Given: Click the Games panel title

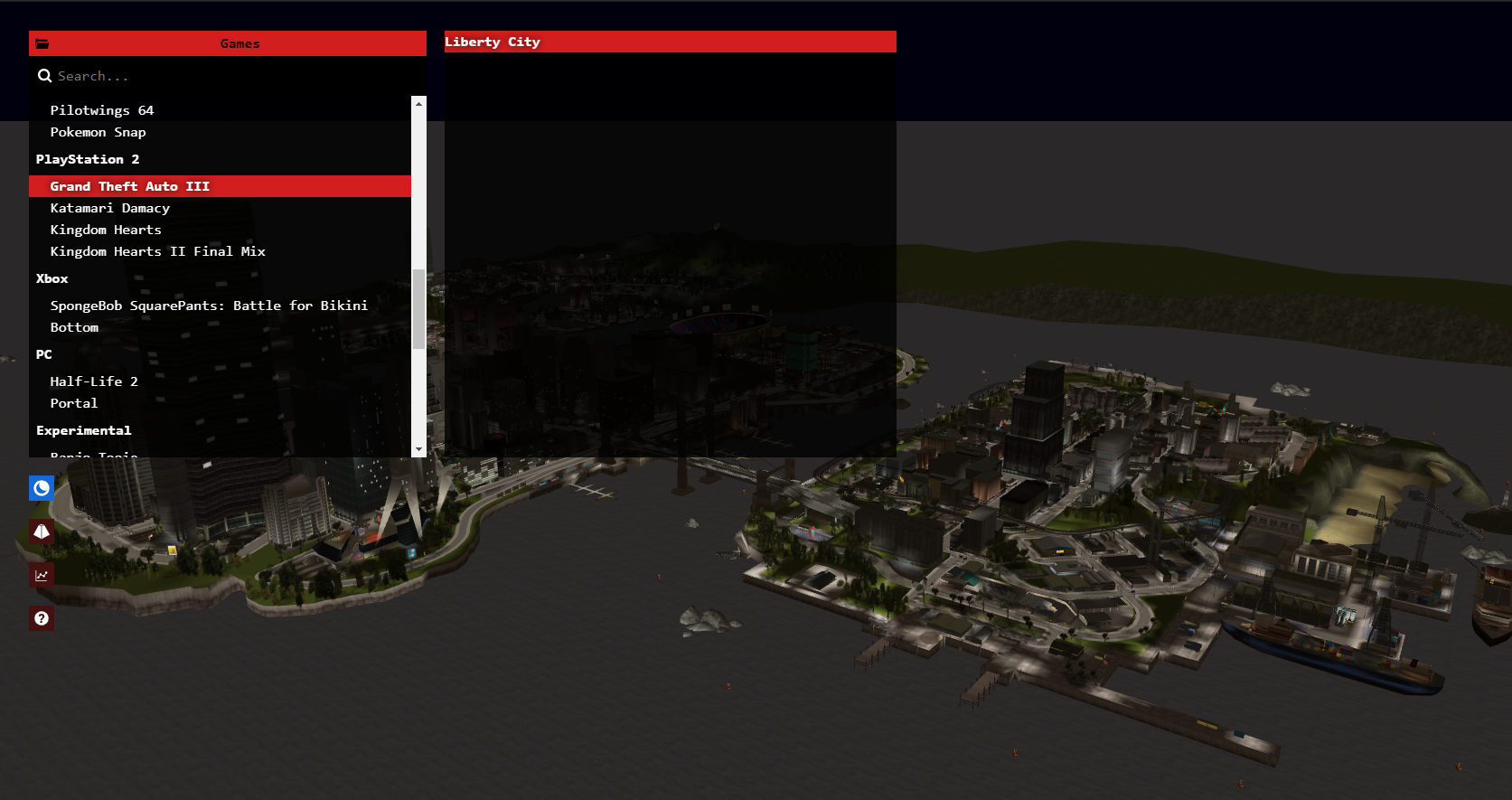Looking at the screenshot, I should tap(239, 43).
